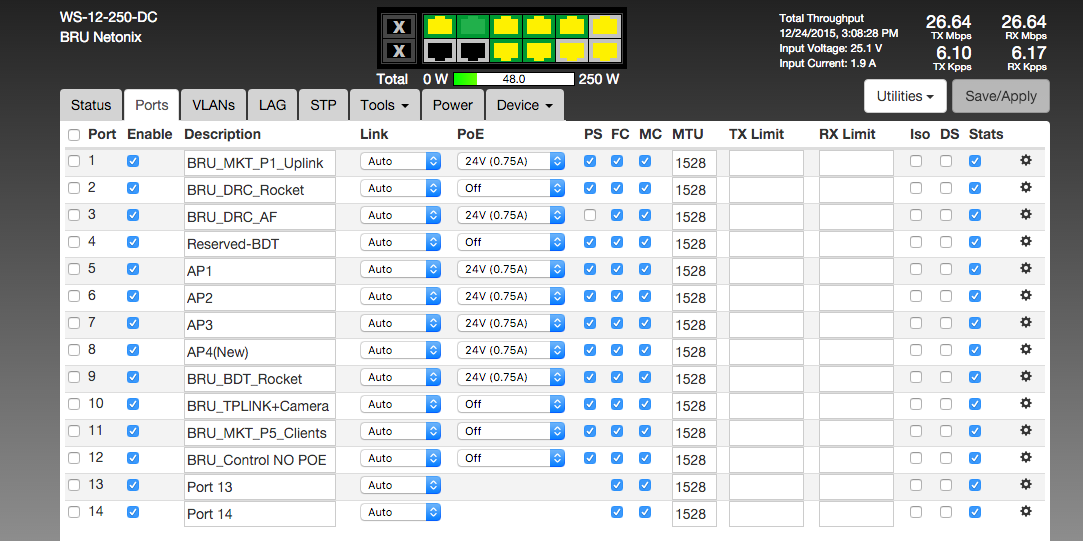Uncheck Stats checkbox for AP4(New) port

click(x=975, y=350)
